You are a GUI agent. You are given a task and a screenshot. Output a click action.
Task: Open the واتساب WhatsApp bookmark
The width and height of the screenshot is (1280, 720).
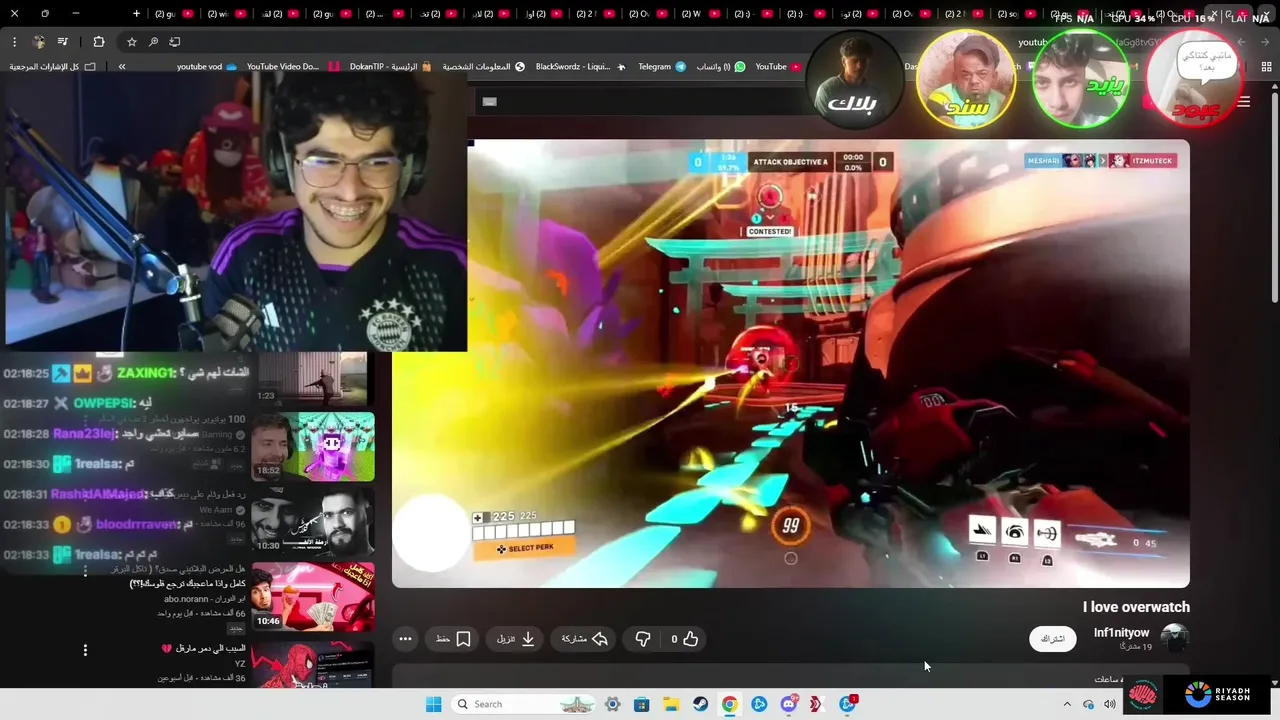coord(720,67)
